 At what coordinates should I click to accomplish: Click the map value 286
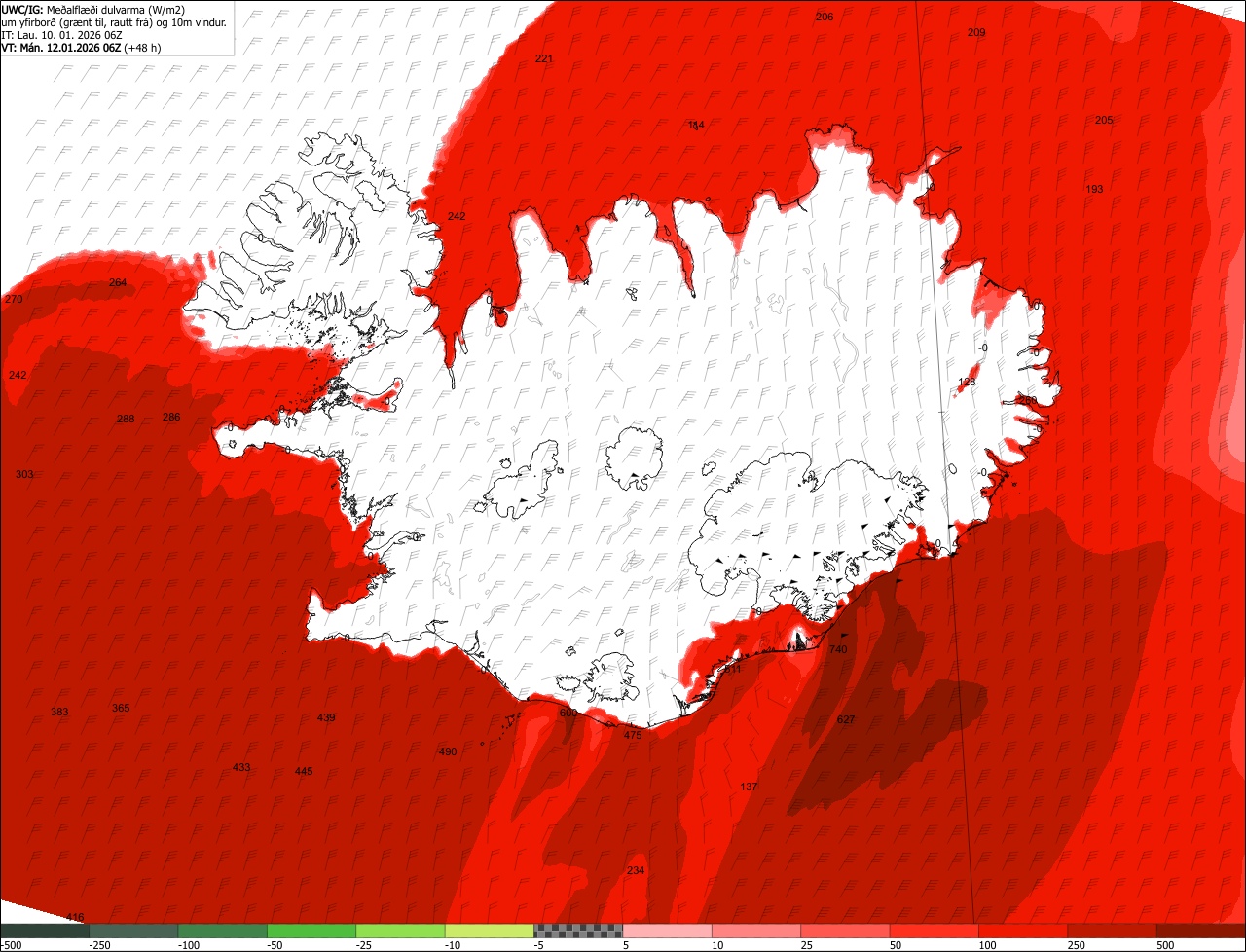pos(171,417)
